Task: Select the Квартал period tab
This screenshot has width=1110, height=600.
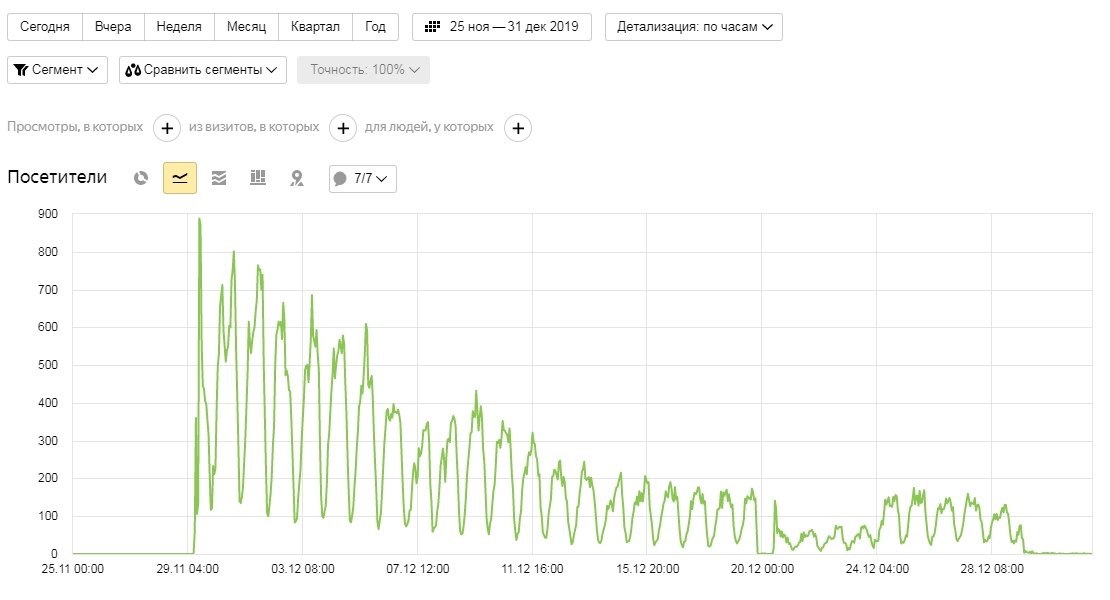Action: [315, 27]
